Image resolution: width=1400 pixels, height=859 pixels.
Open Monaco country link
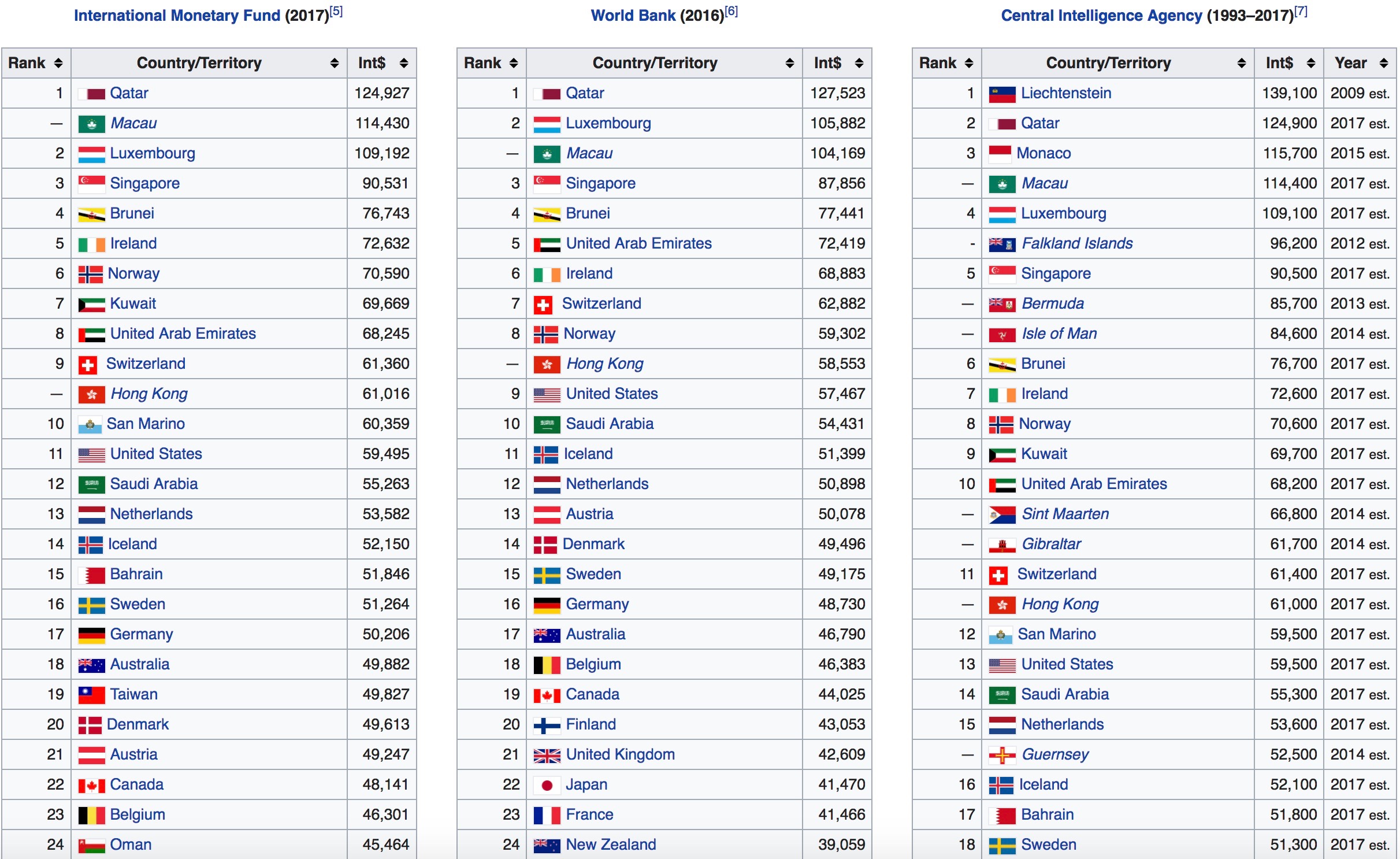[1043, 153]
